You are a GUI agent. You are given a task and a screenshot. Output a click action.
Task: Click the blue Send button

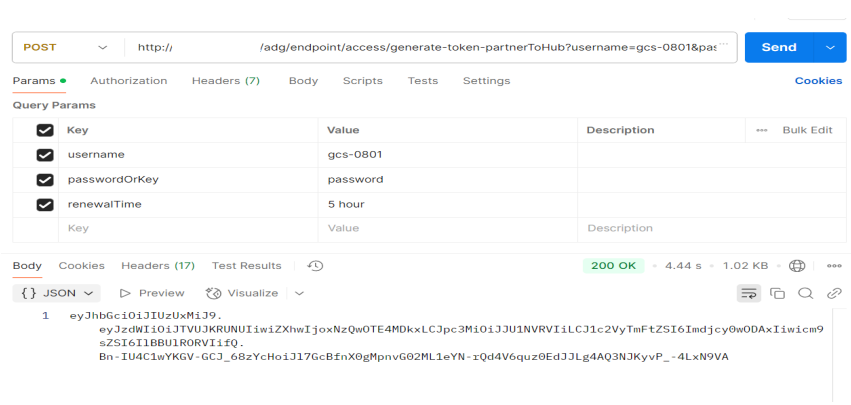(778, 47)
